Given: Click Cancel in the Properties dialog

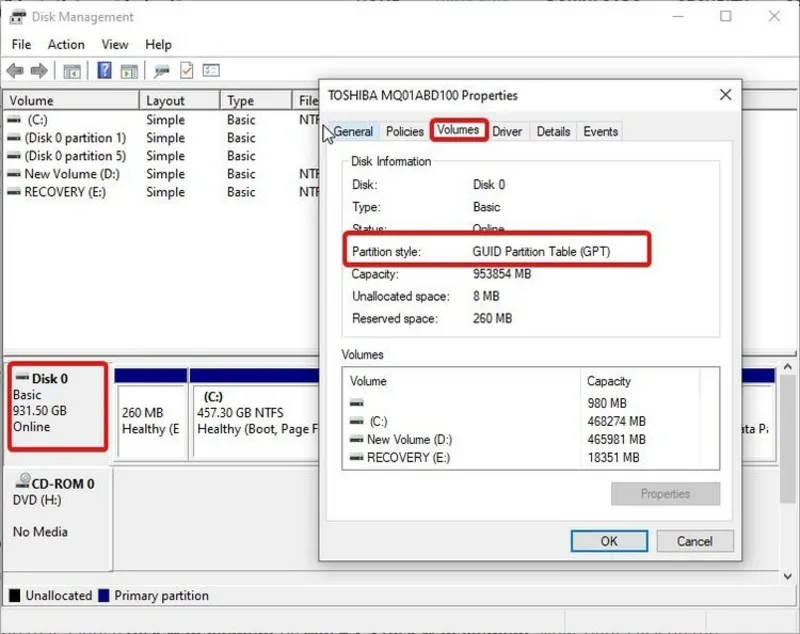Looking at the screenshot, I should 694,541.
